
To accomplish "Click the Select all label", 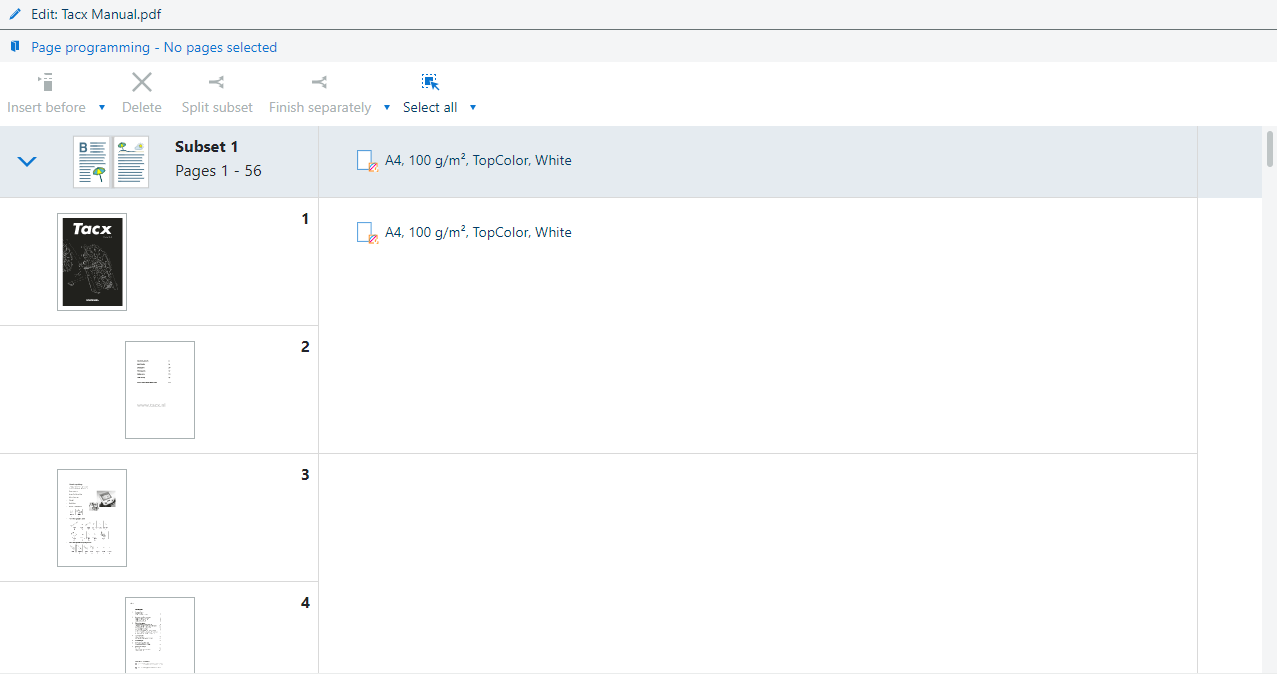I will 430,107.
